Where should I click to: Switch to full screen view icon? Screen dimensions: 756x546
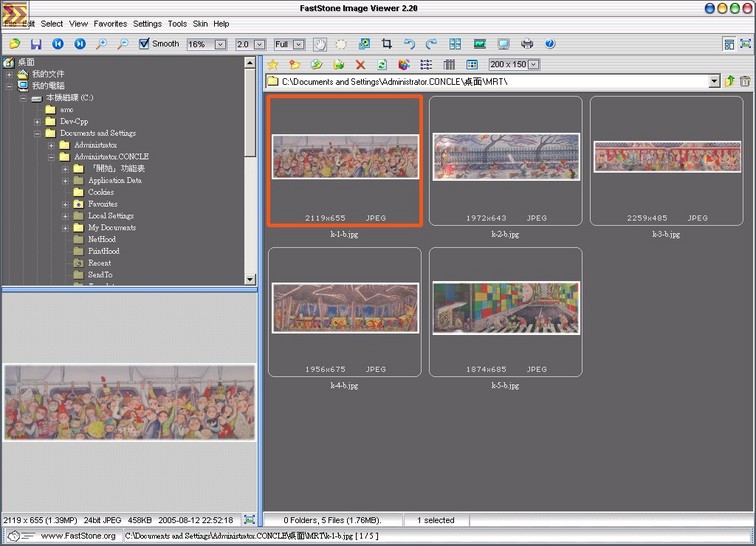(745, 44)
